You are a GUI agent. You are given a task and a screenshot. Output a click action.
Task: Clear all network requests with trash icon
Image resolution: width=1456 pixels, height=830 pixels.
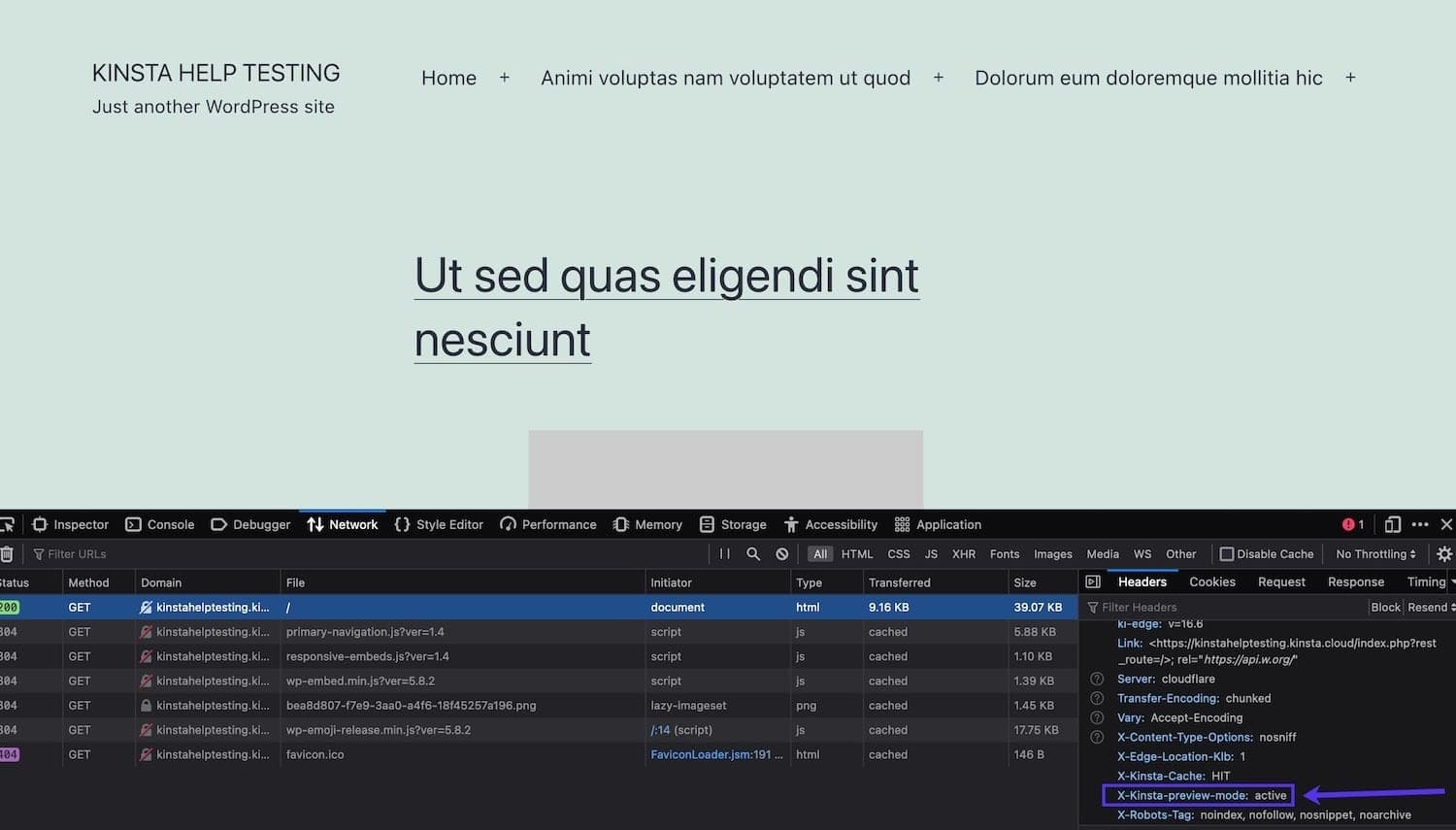[8, 553]
